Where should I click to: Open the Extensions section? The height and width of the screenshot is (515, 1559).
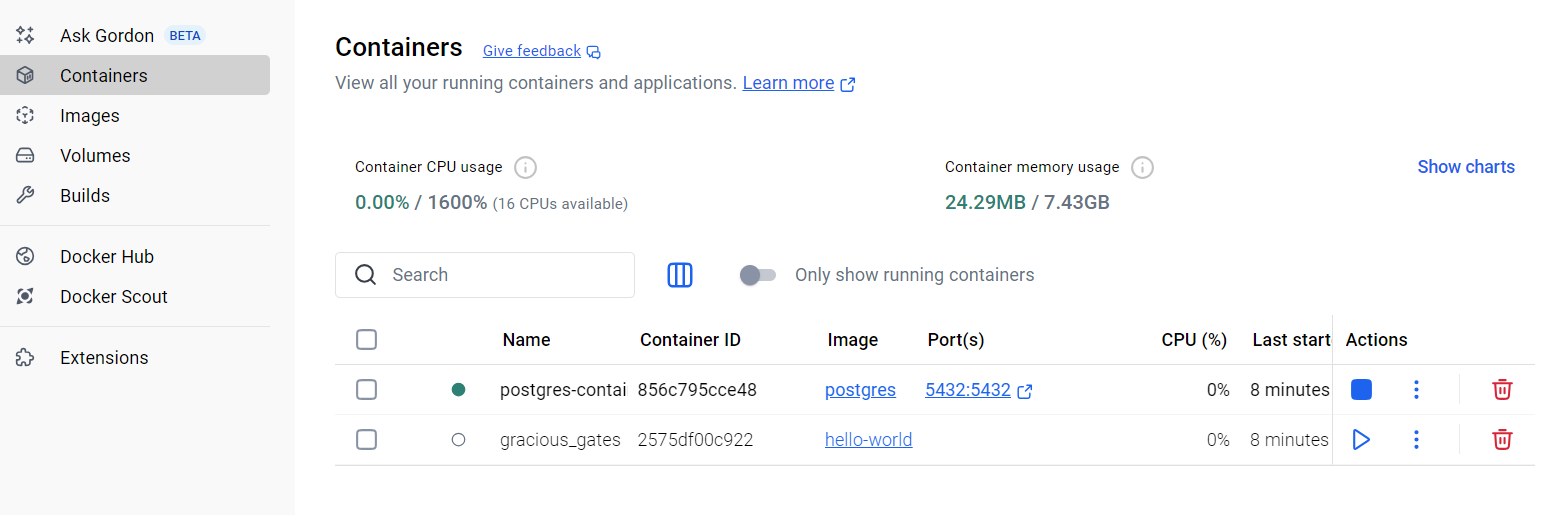pos(135,357)
